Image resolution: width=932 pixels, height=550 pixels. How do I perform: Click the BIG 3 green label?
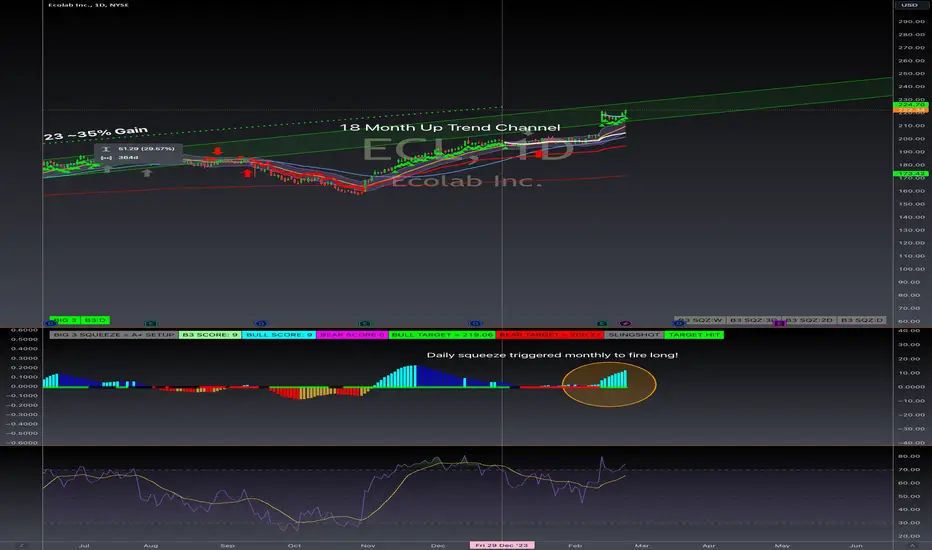coord(65,320)
